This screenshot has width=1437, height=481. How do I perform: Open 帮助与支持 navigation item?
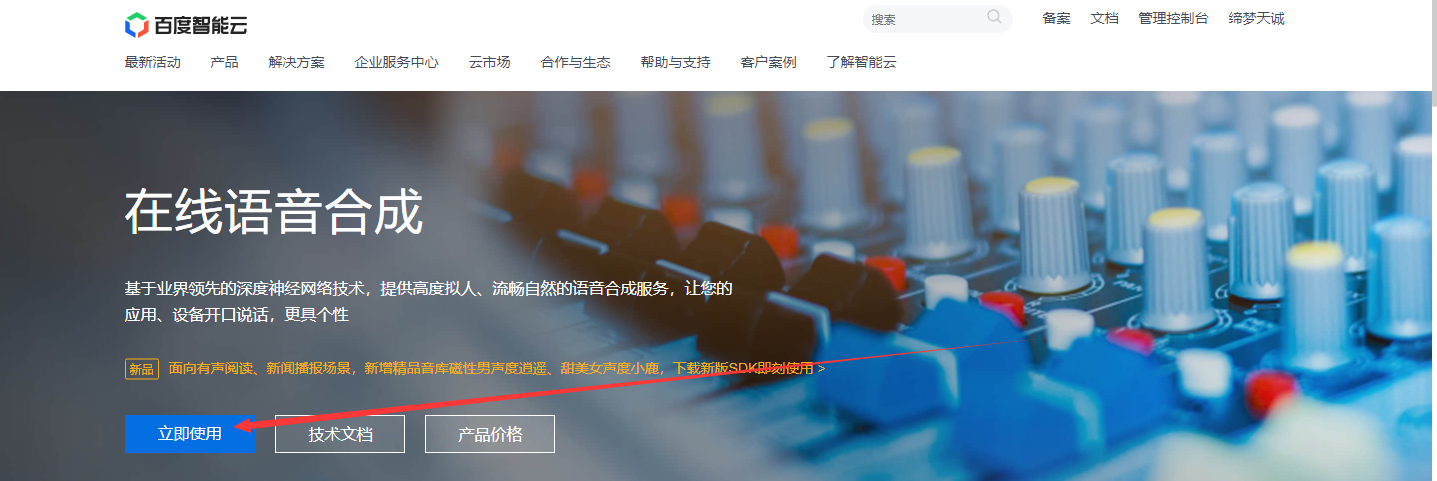tap(675, 62)
